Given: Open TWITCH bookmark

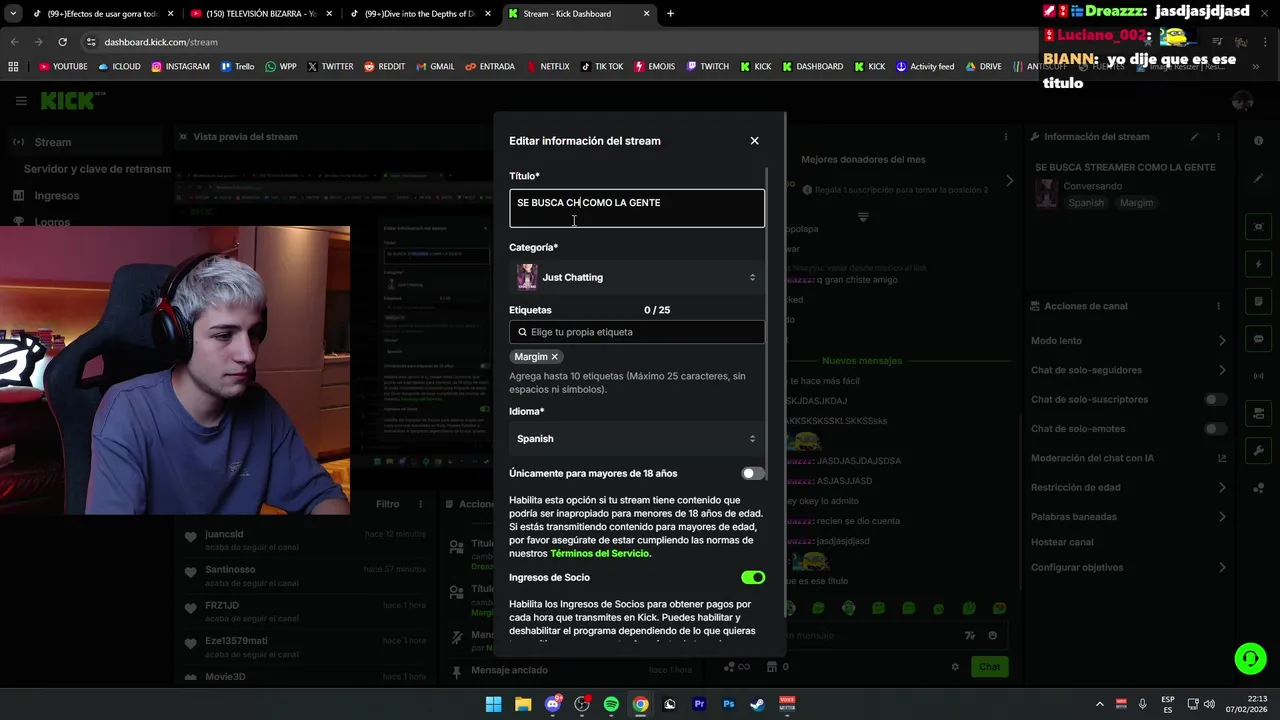Looking at the screenshot, I should tap(707, 67).
